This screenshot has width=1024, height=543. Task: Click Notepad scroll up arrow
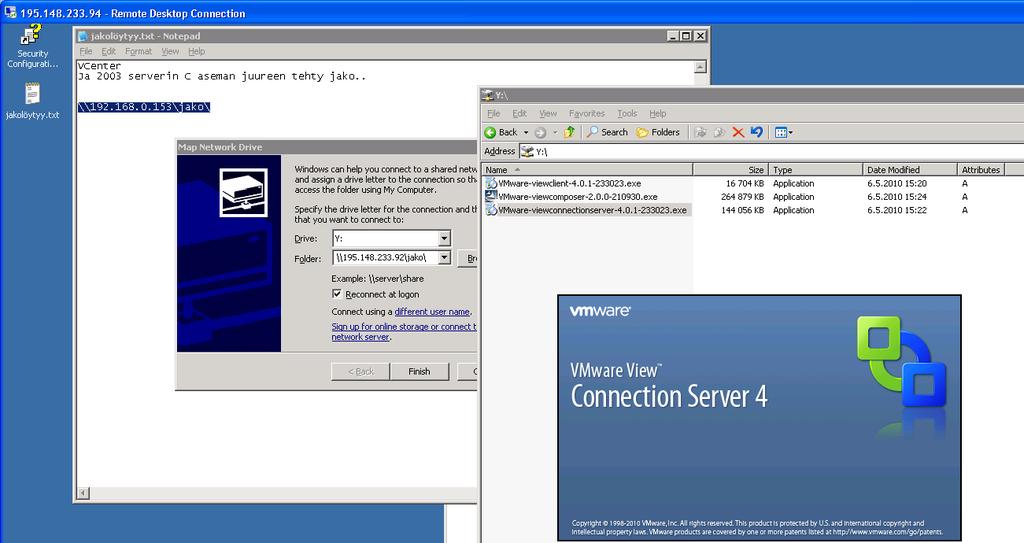700,67
